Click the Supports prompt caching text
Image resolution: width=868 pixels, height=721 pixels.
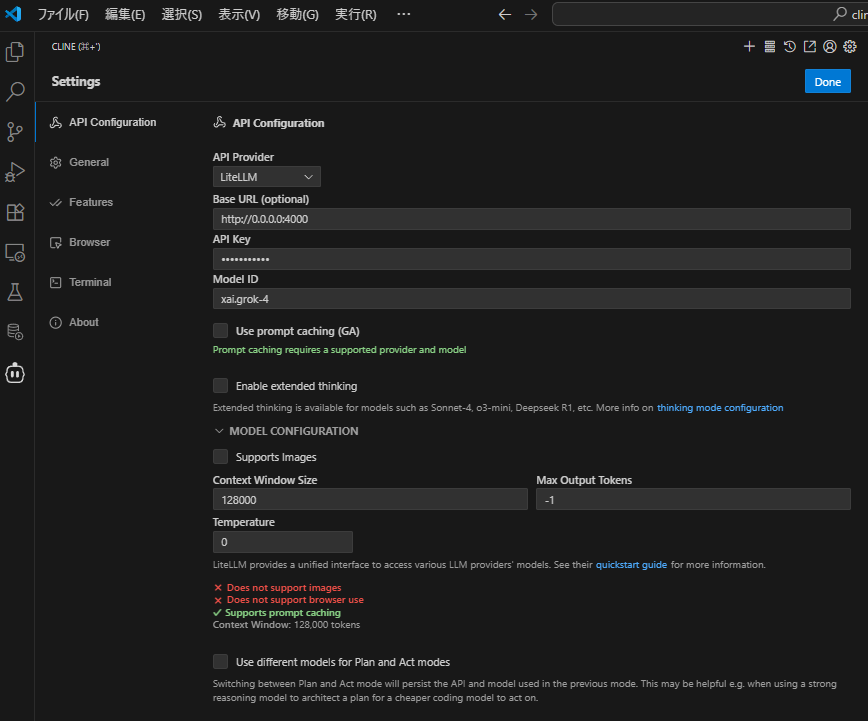283,612
